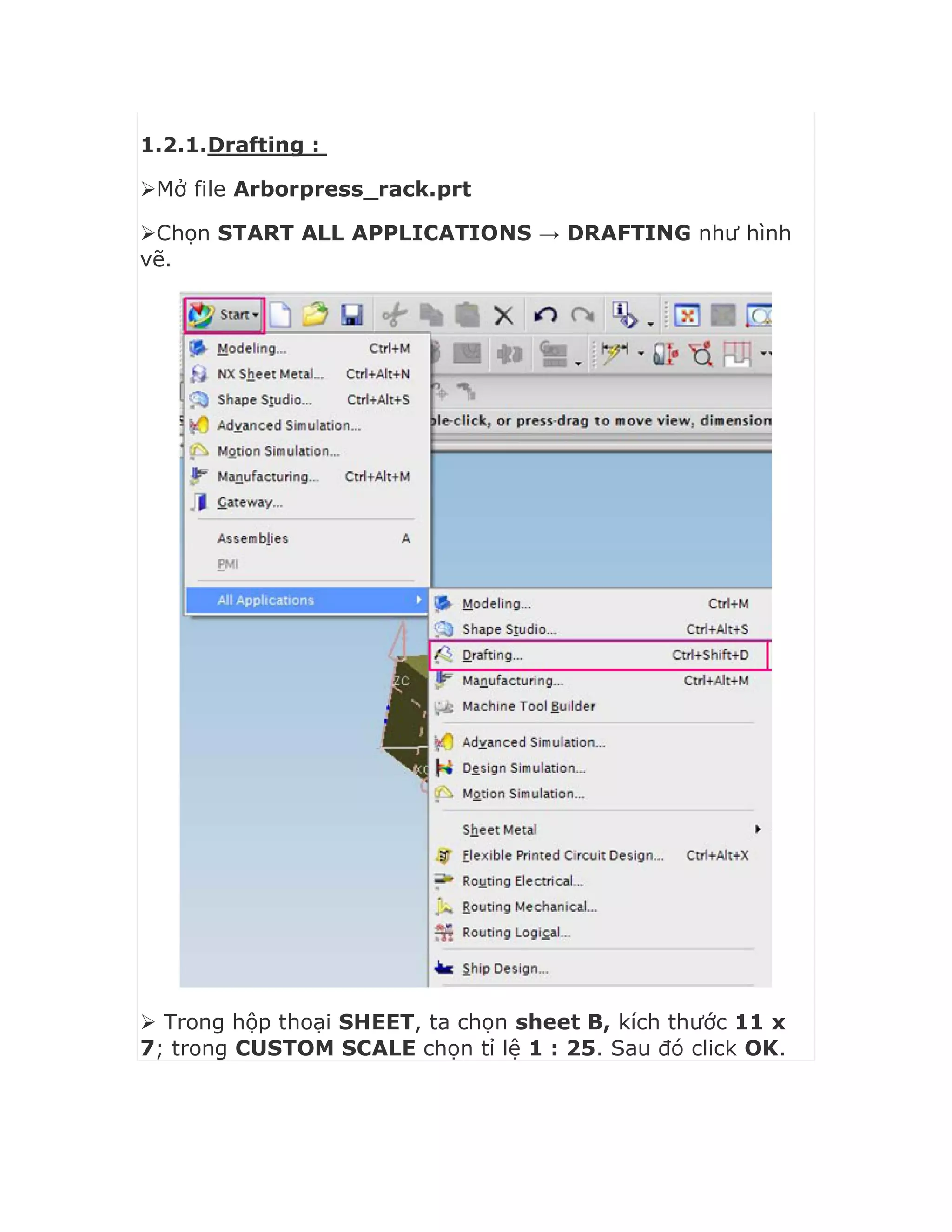Open dropdown arrow next to Inferred Dimension
This screenshot has height=1232, width=952.
[641, 354]
